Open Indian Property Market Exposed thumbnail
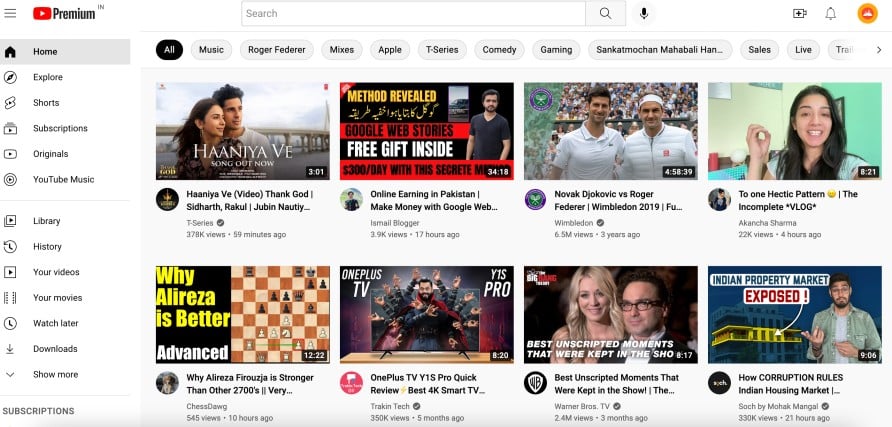Image resolution: width=892 pixels, height=427 pixels. point(795,315)
